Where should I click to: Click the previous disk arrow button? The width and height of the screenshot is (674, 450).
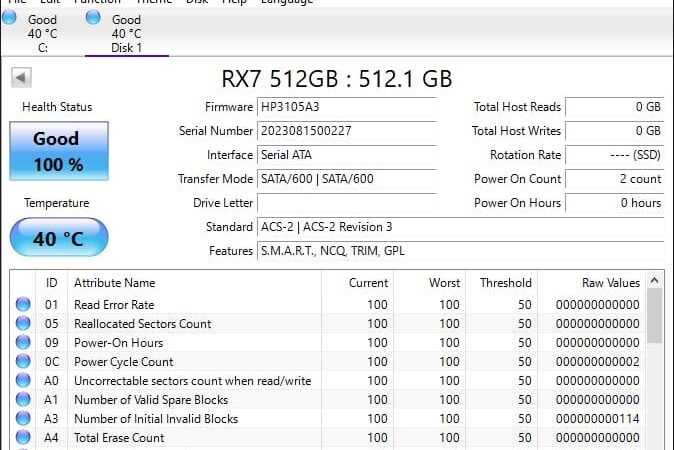point(21,78)
